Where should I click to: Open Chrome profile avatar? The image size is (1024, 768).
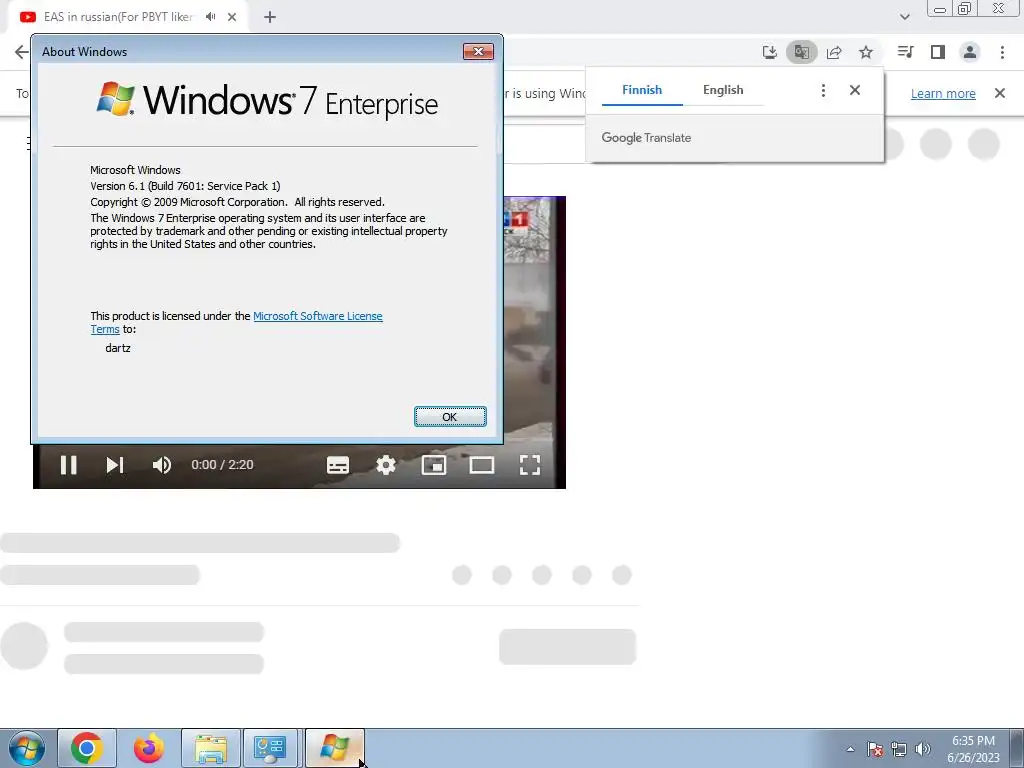pos(970,52)
